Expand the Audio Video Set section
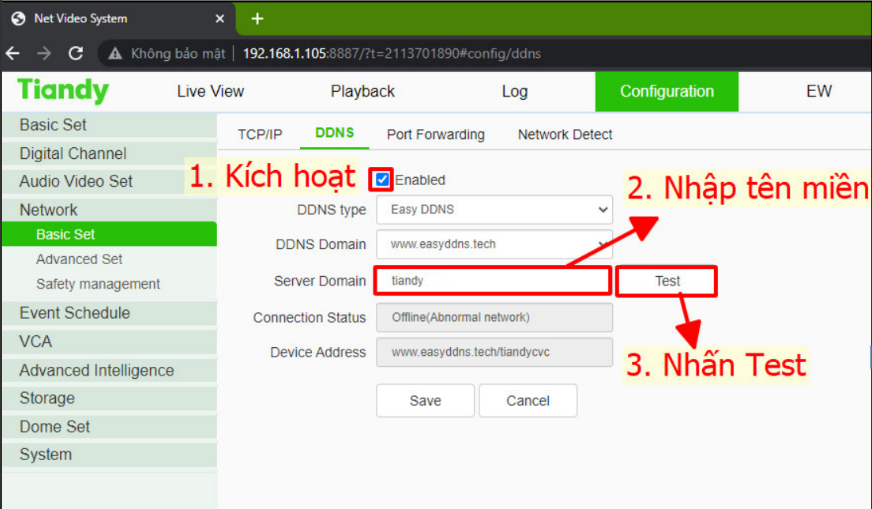 [110, 181]
